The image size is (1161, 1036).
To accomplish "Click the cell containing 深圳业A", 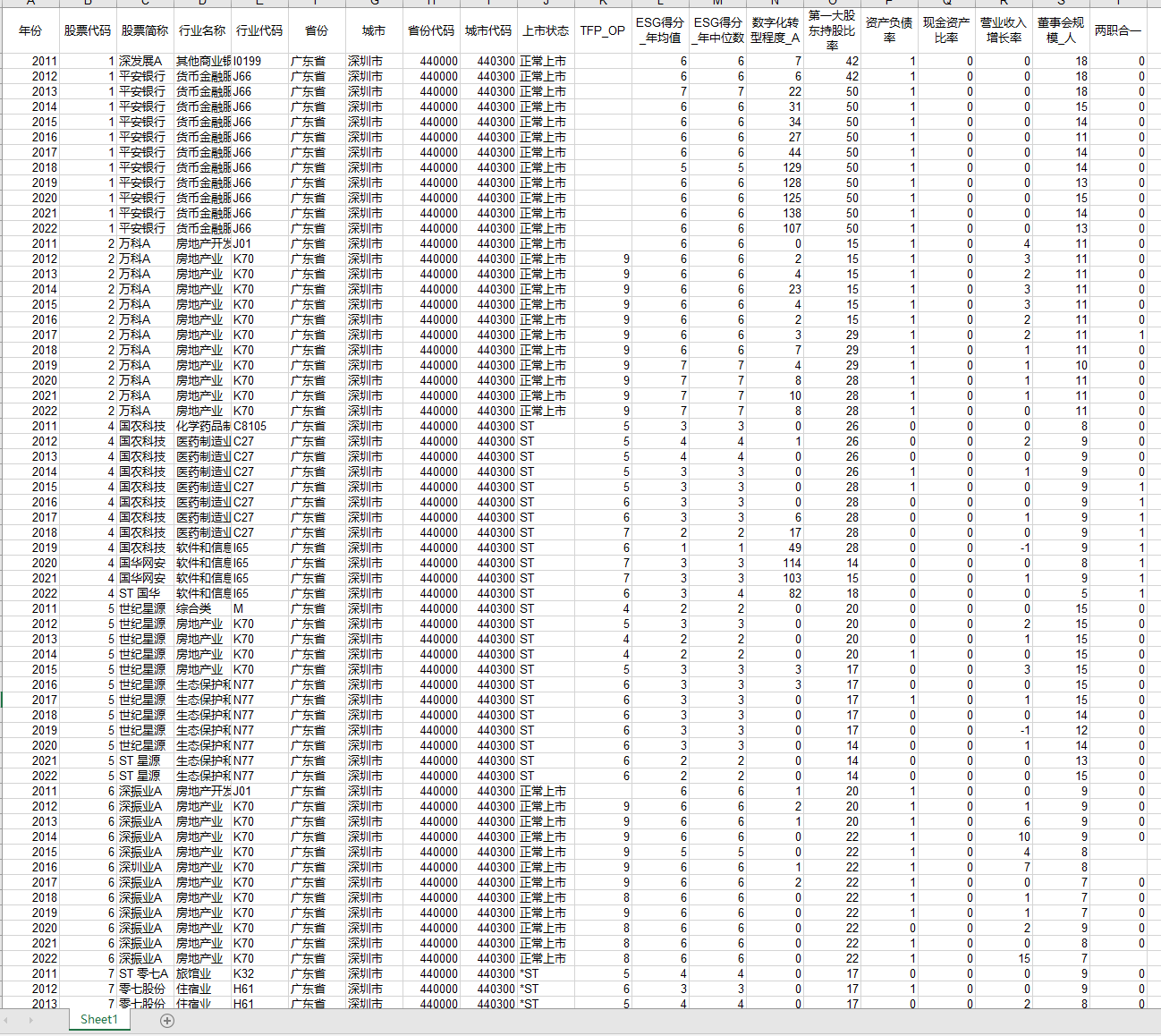I will pos(145,867).
